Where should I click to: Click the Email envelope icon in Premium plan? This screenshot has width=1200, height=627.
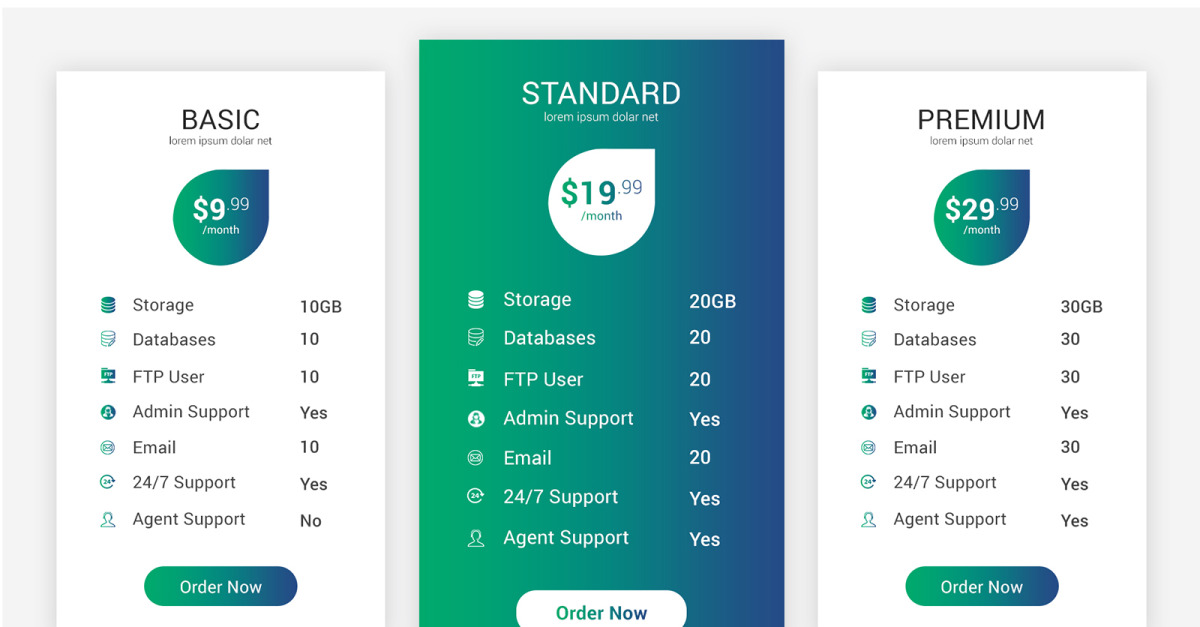click(869, 447)
